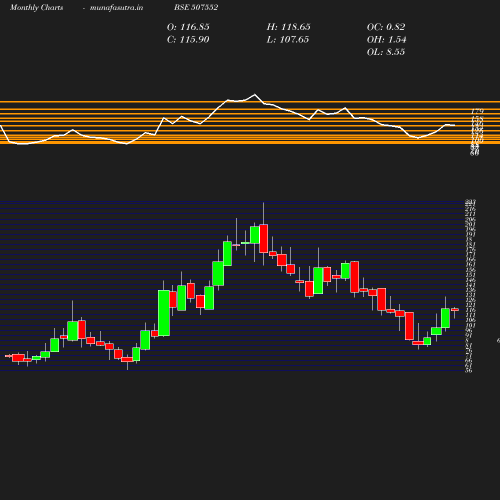Screen dimensions: 500x500
Task: Click the 'OL: 8.55' value
Action: pyautogui.click(x=386, y=52)
